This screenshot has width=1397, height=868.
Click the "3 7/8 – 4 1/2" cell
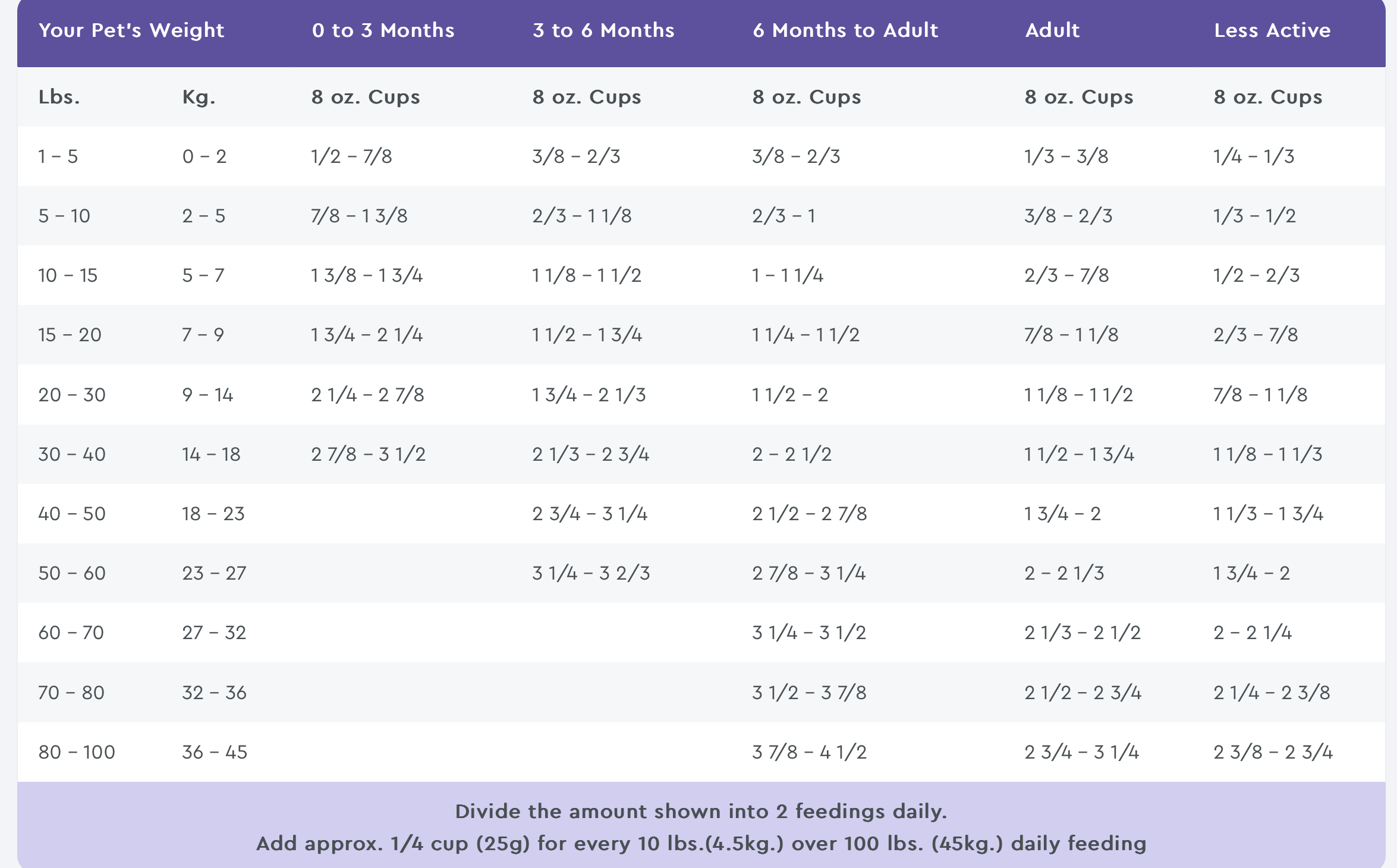tap(809, 752)
